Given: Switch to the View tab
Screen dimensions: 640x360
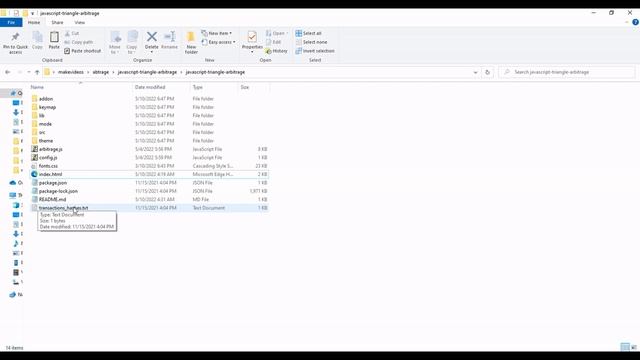Looking at the screenshot, I should coord(80,22).
